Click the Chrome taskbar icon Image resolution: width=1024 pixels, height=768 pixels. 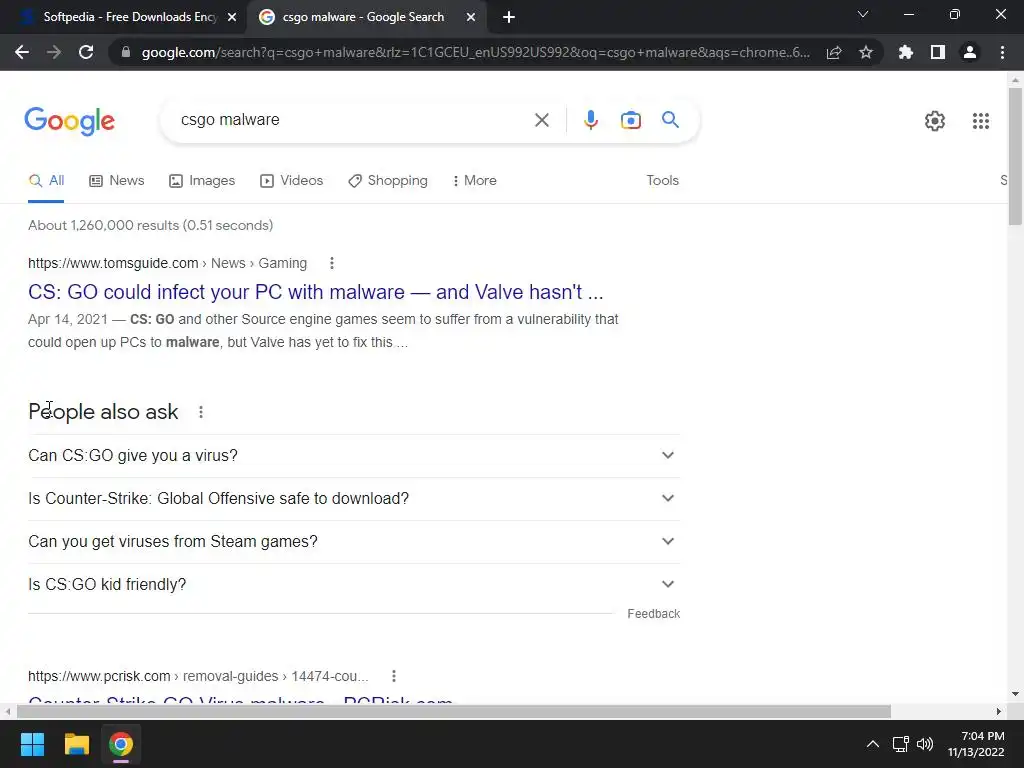(x=121, y=744)
